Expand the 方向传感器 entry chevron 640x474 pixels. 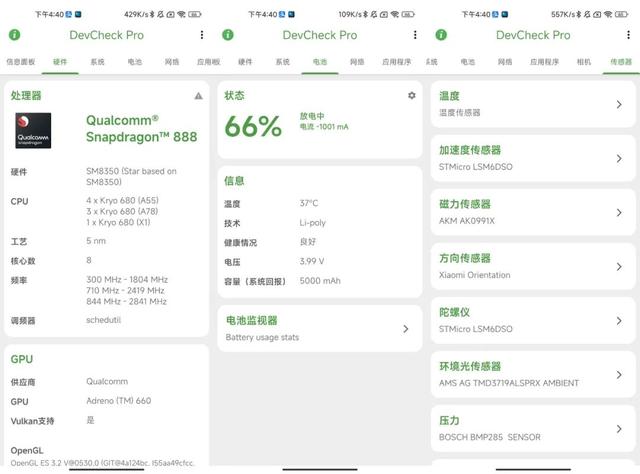(619, 267)
